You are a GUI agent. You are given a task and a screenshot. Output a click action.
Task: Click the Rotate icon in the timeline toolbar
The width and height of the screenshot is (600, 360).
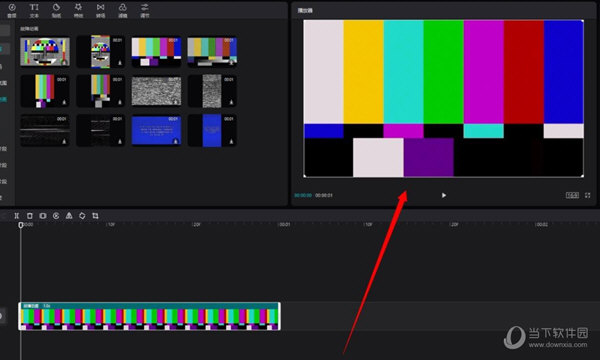(x=82, y=216)
